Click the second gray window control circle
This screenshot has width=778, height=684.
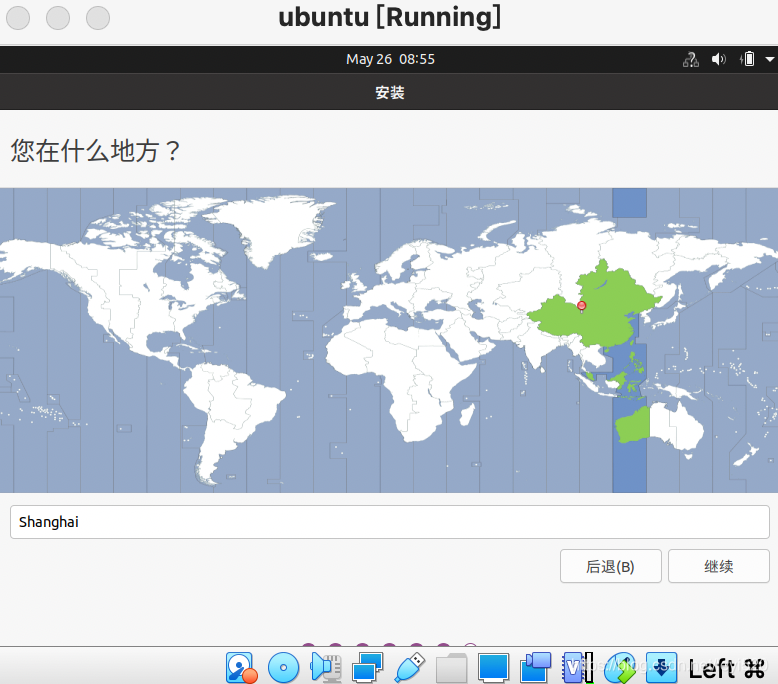point(58,18)
